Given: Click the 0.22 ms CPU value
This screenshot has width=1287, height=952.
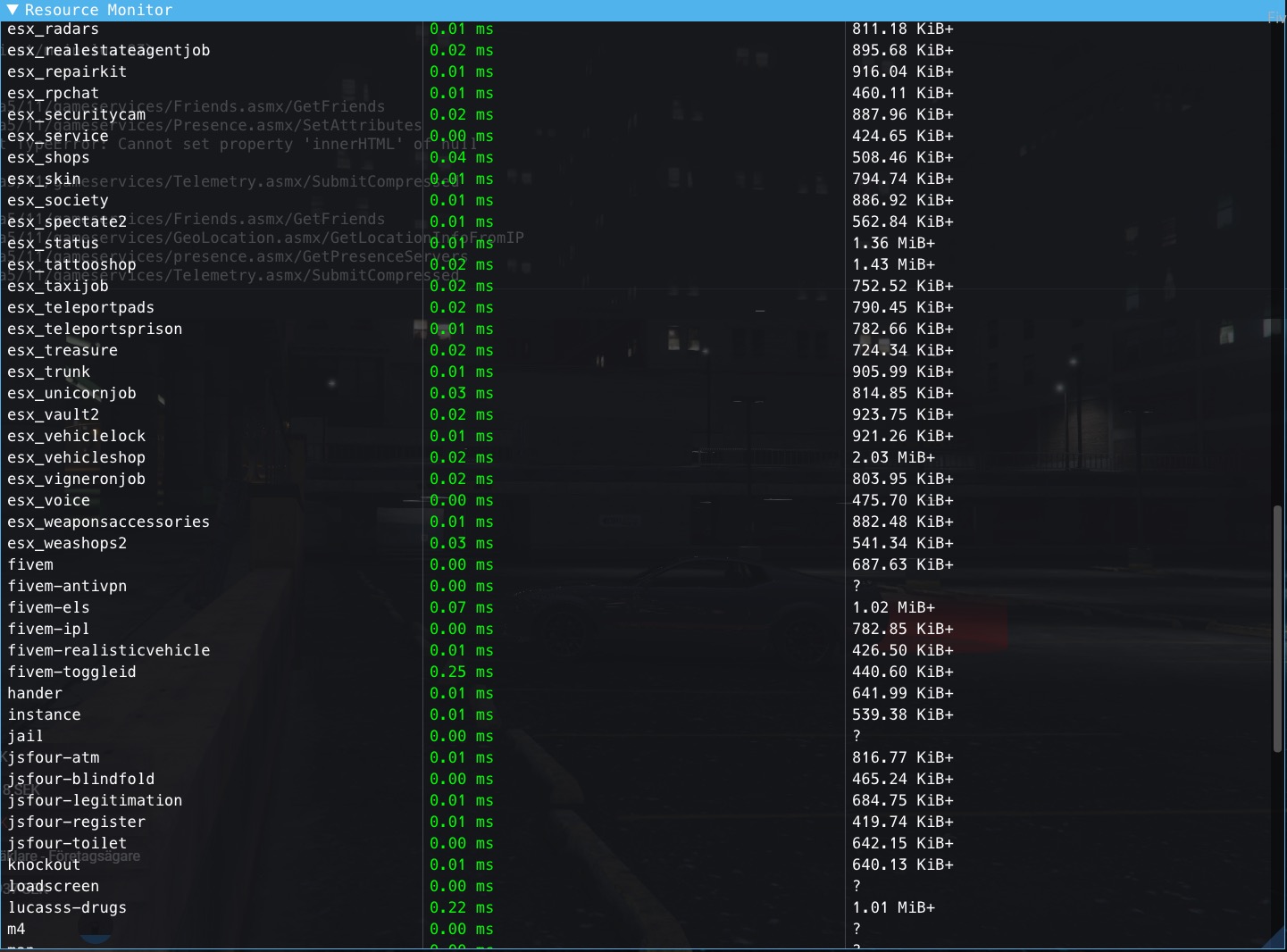Looking at the screenshot, I should click(462, 908).
